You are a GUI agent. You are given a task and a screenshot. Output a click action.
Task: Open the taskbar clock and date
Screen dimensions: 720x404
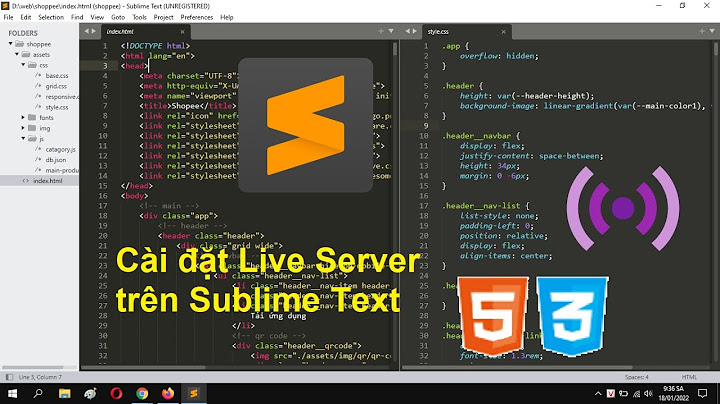[x=674, y=393]
